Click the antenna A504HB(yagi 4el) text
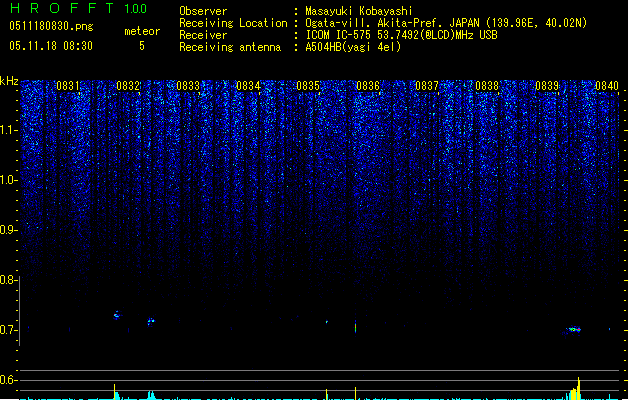This screenshot has height=400, width=629. click(x=353, y=47)
